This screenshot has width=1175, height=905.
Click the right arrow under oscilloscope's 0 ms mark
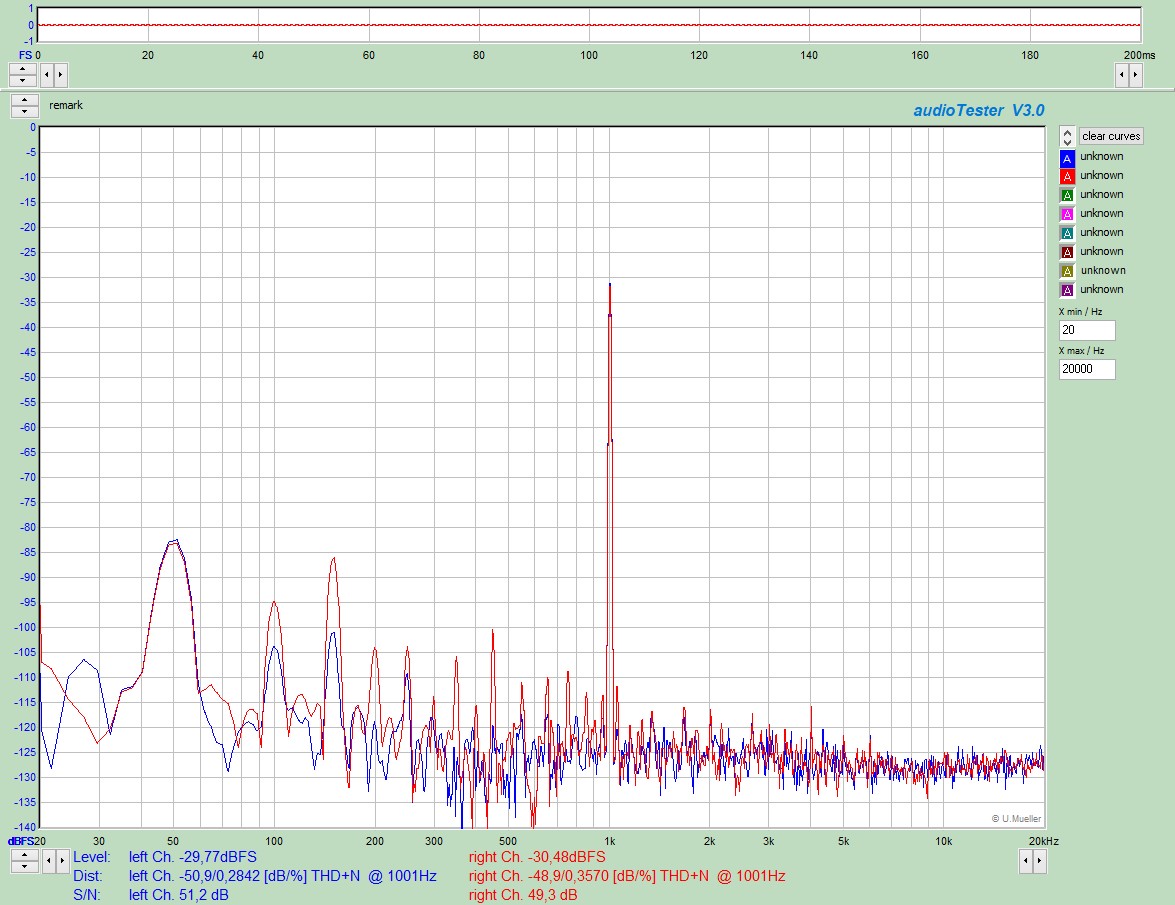(x=60, y=74)
